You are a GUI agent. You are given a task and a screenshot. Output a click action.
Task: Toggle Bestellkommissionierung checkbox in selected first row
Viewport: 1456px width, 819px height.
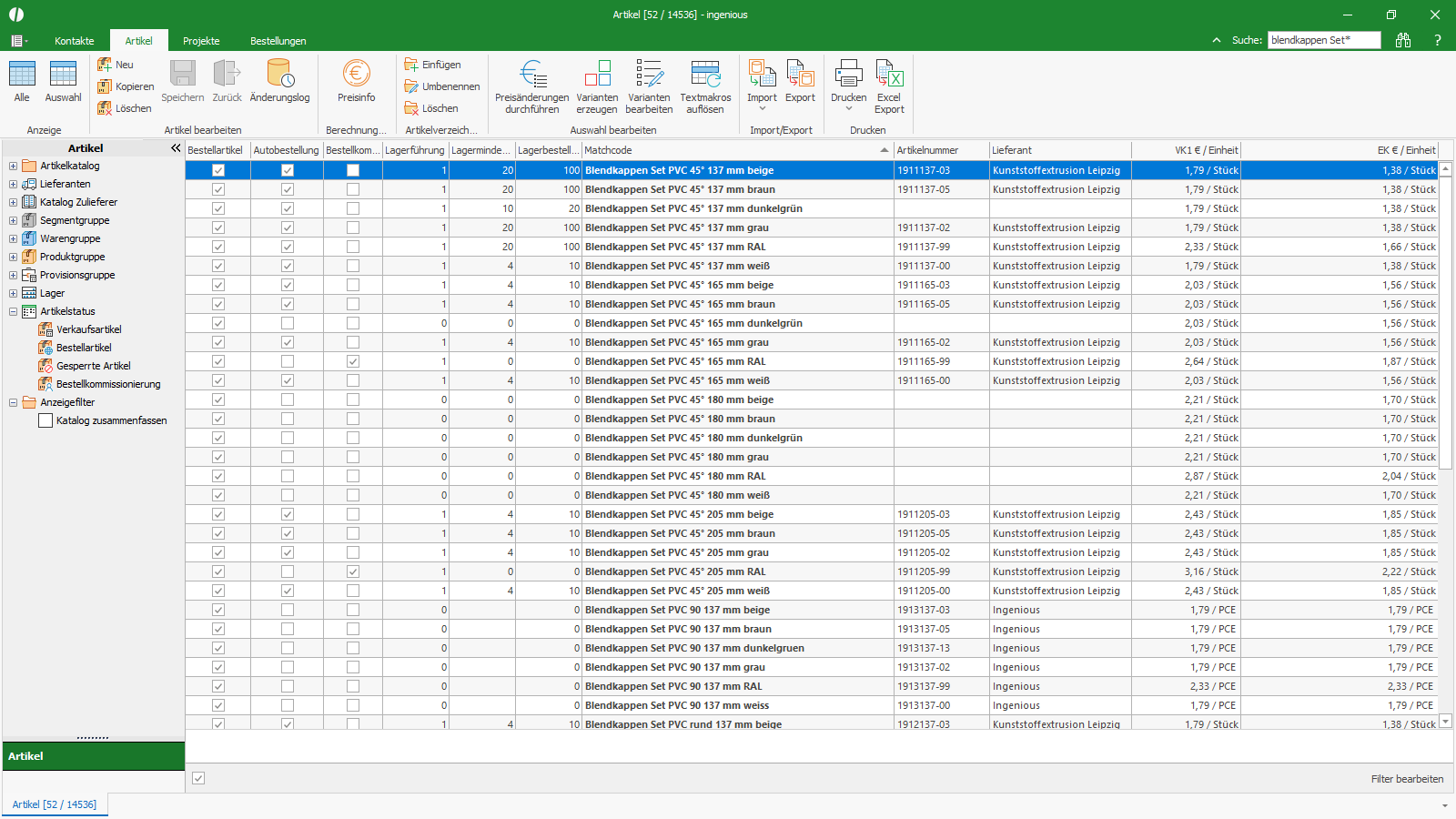tap(353, 170)
